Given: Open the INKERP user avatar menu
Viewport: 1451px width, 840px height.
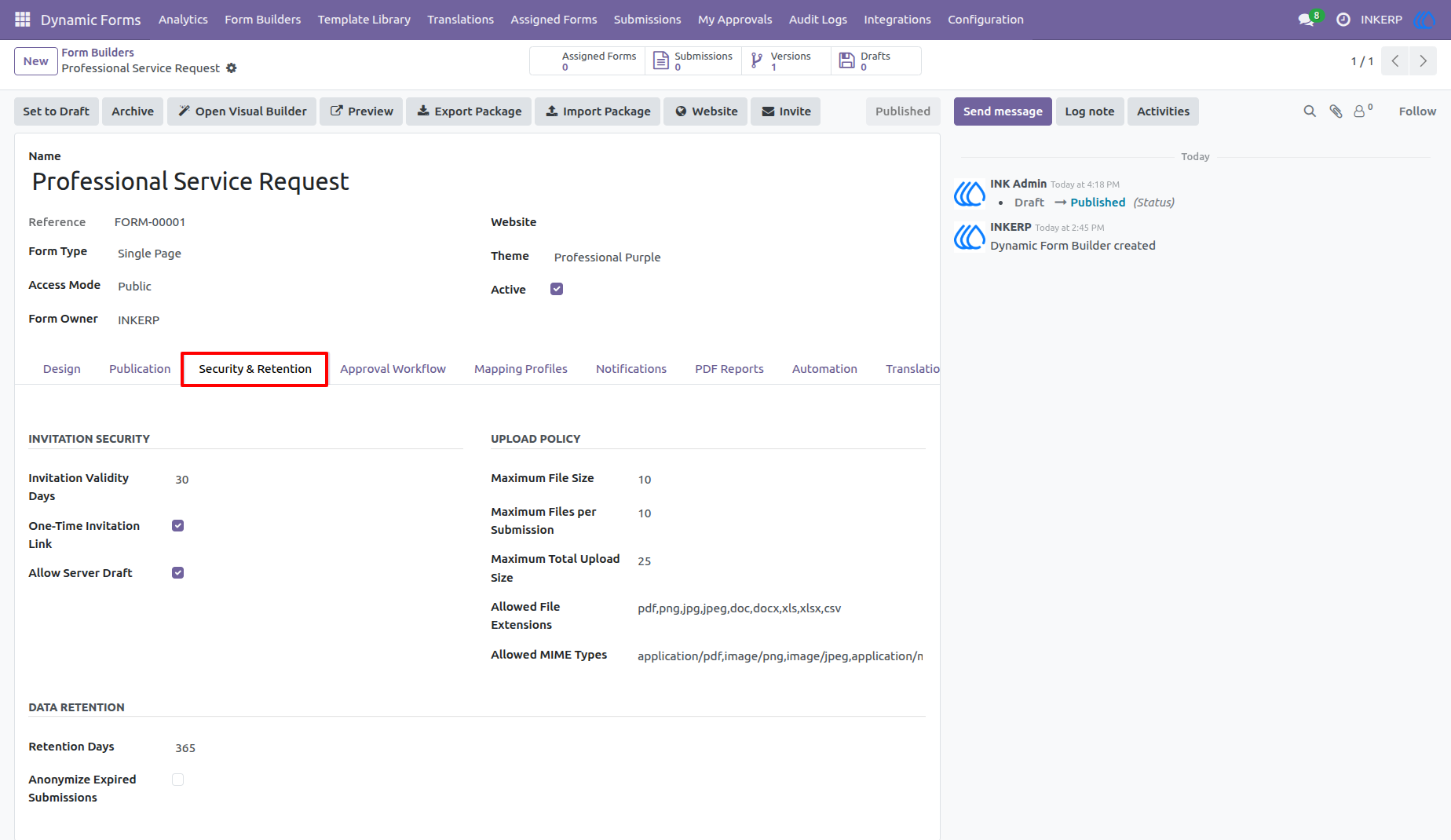Looking at the screenshot, I should coord(1424,20).
